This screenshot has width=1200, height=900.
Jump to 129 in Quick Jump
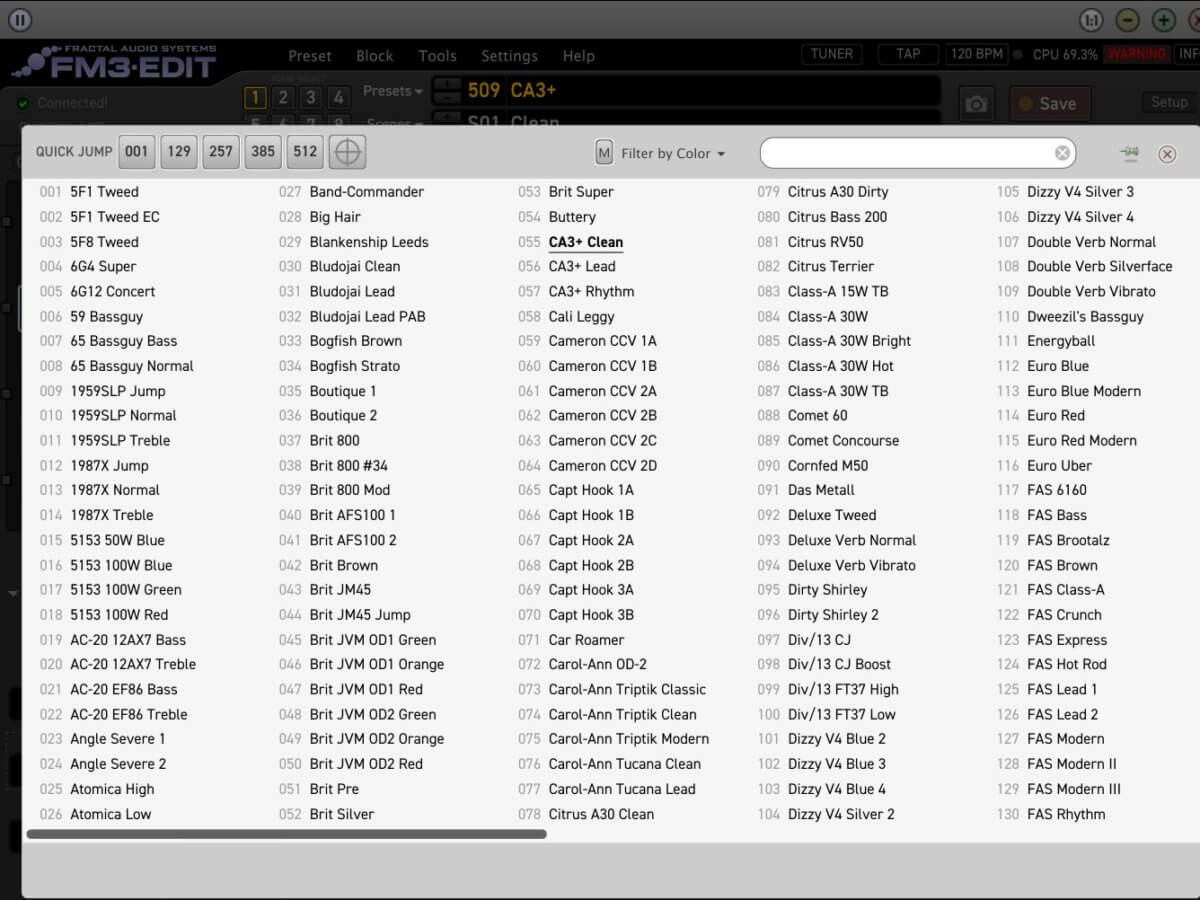[x=179, y=152]
